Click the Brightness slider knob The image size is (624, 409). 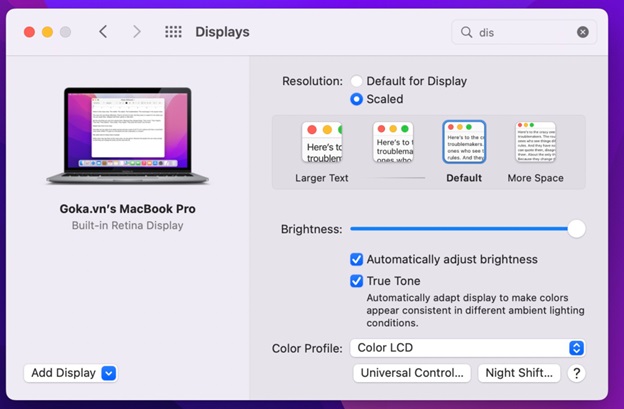576,229
